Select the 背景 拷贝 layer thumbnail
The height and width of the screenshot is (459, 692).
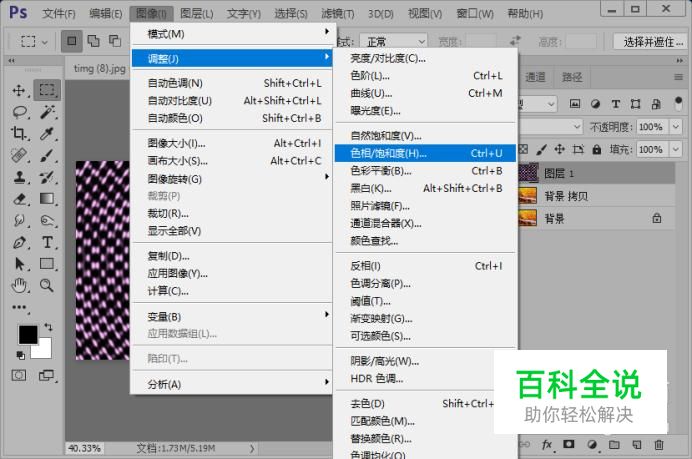(527, 196)
